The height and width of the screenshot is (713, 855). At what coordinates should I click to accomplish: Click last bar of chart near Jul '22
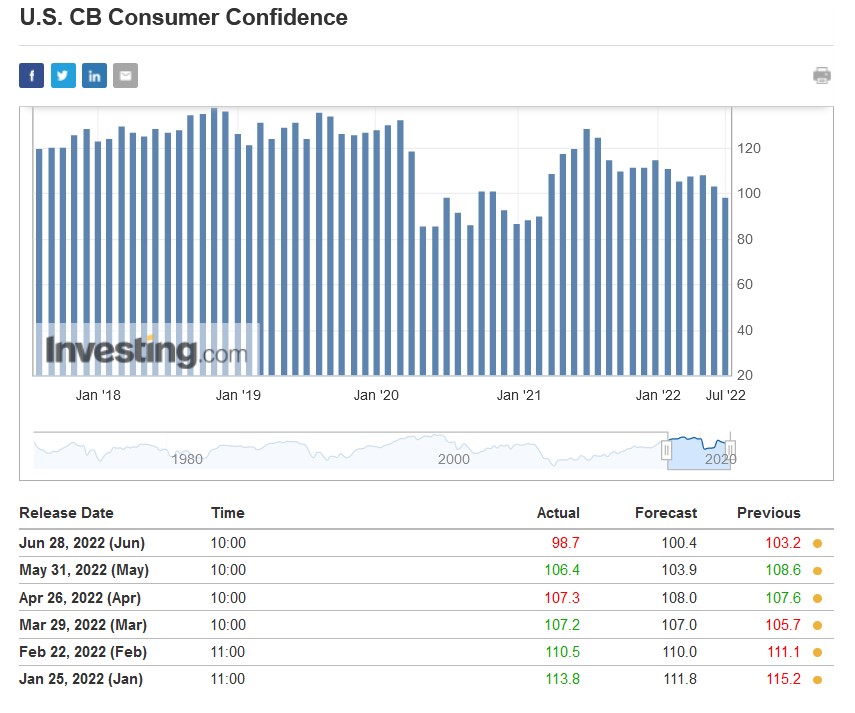point(725,286)
